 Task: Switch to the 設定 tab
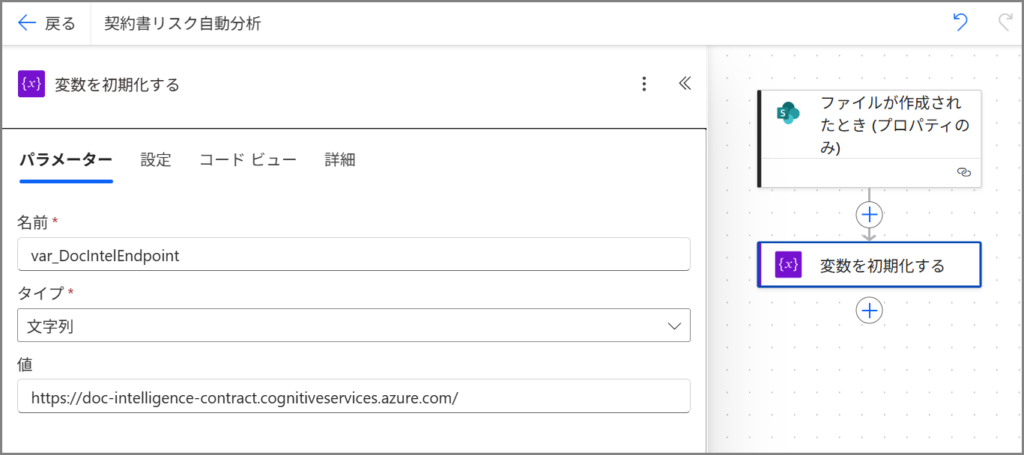(156, 159)
